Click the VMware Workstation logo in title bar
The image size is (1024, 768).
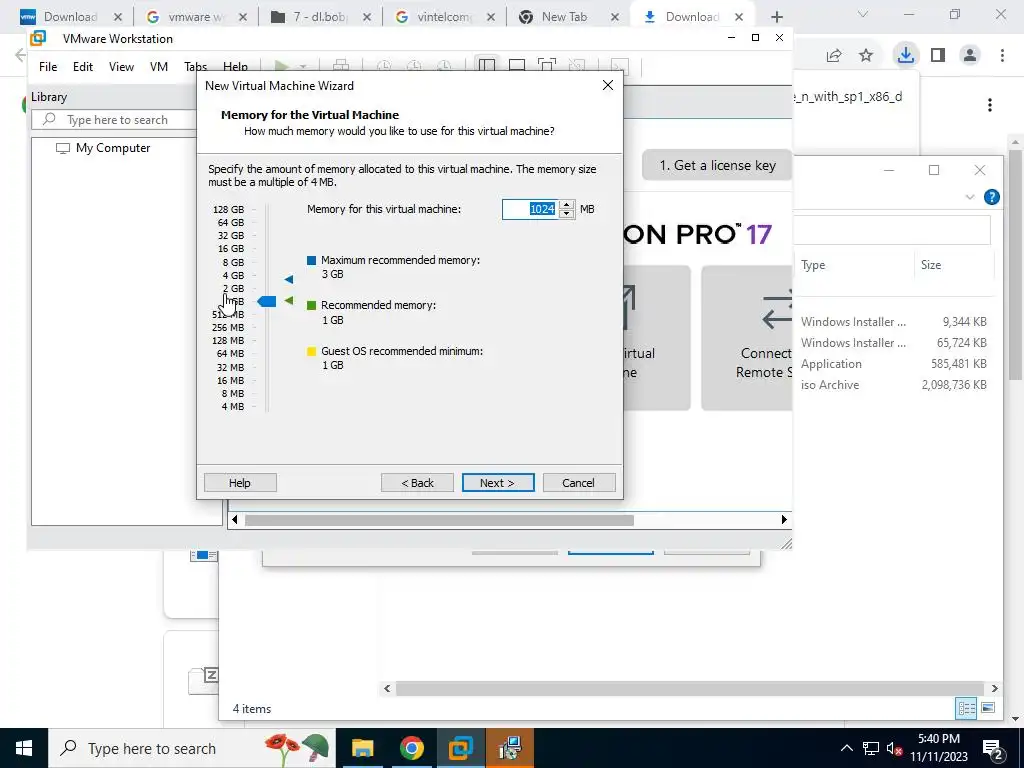[39, 38]
